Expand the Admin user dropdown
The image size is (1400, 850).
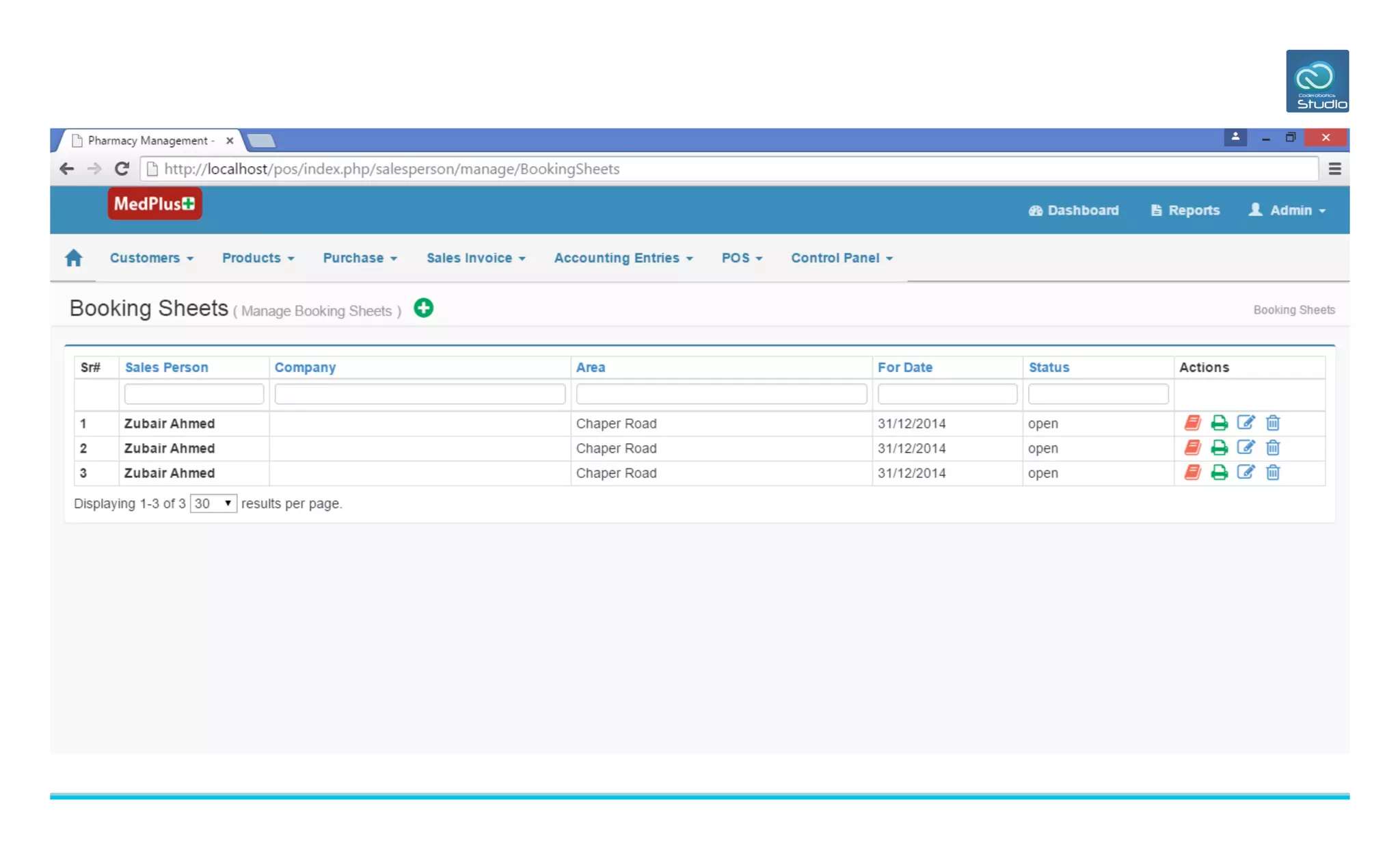click(1288, 211)
